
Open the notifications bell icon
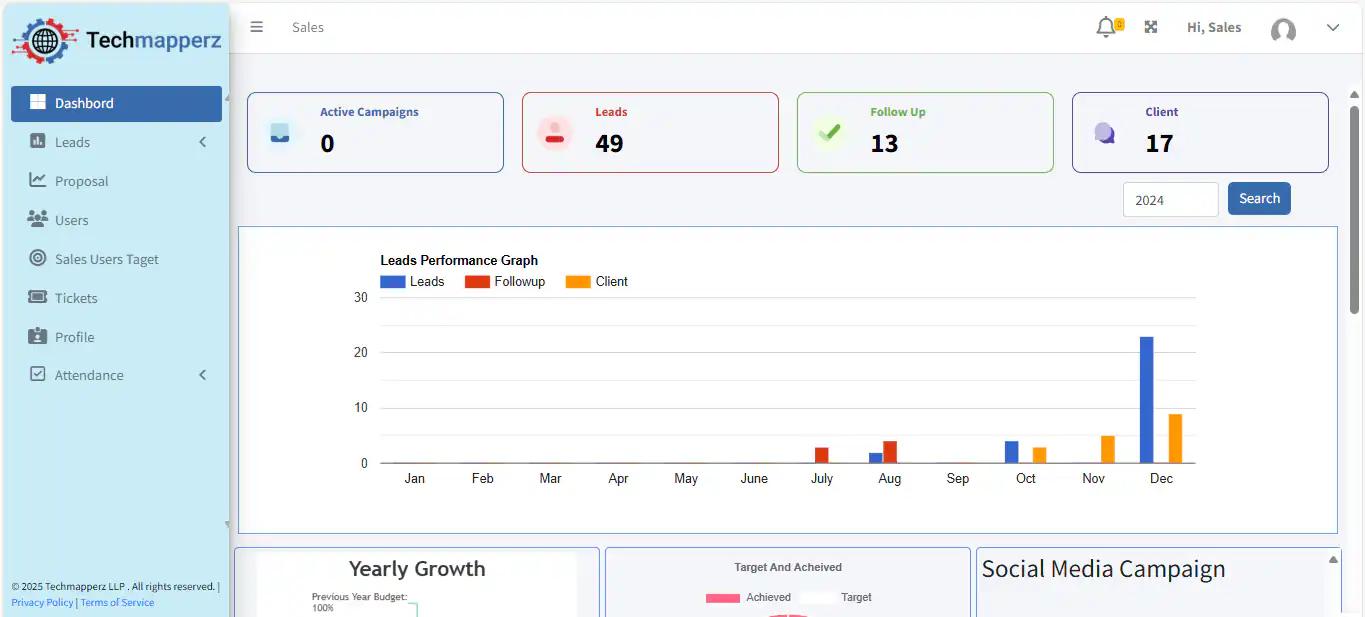[1105, 27]
